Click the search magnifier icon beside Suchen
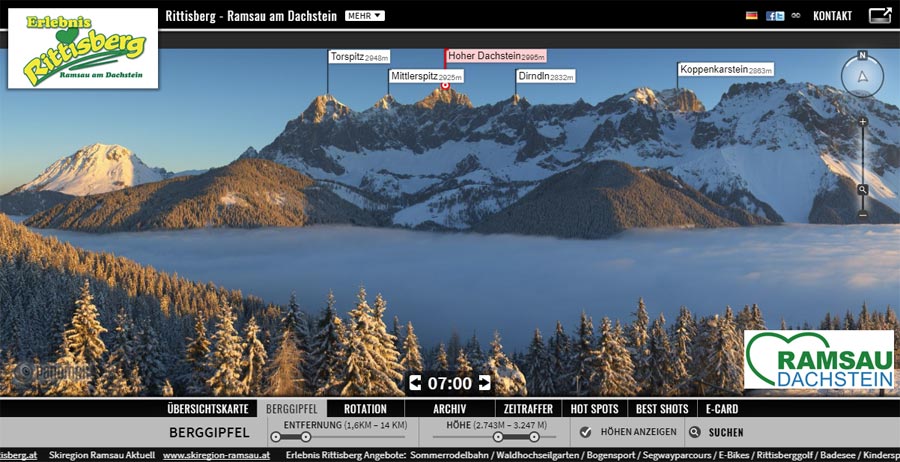The width and height of the screenshot is (900, 462). click(x=695, y=432)
